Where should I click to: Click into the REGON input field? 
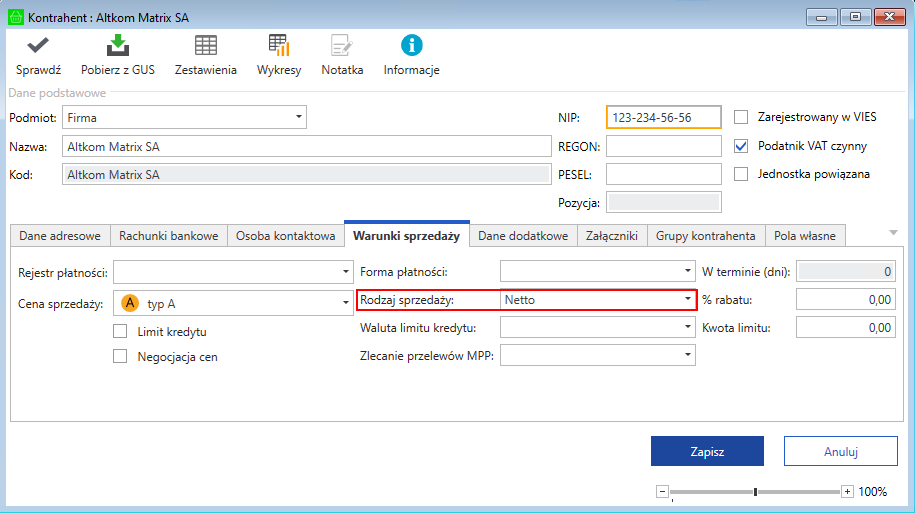(663, 146)
